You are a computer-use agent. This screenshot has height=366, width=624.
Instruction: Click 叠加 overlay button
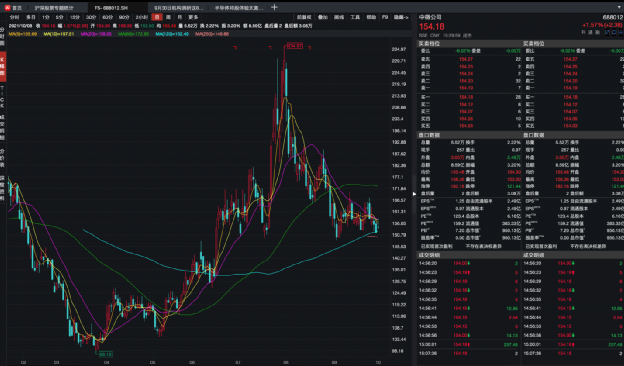pyautogui.click(x=323, y=17)
